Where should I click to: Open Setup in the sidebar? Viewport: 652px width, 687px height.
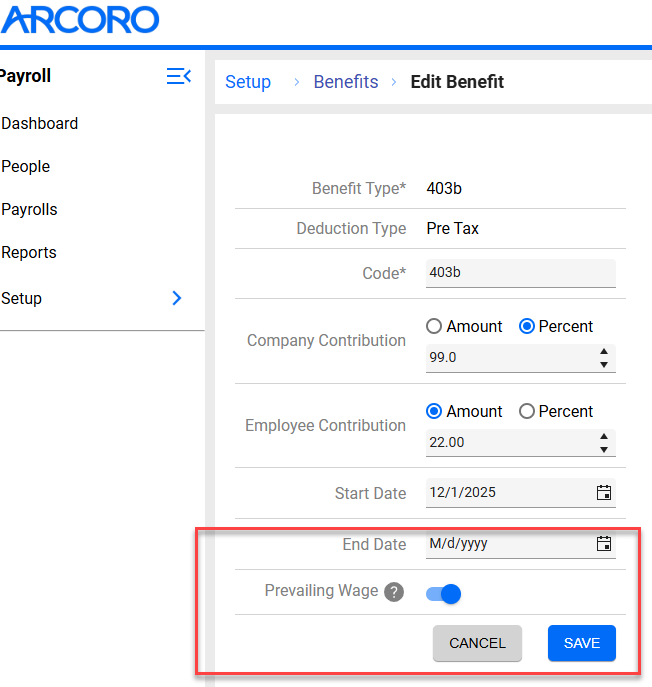21,298
